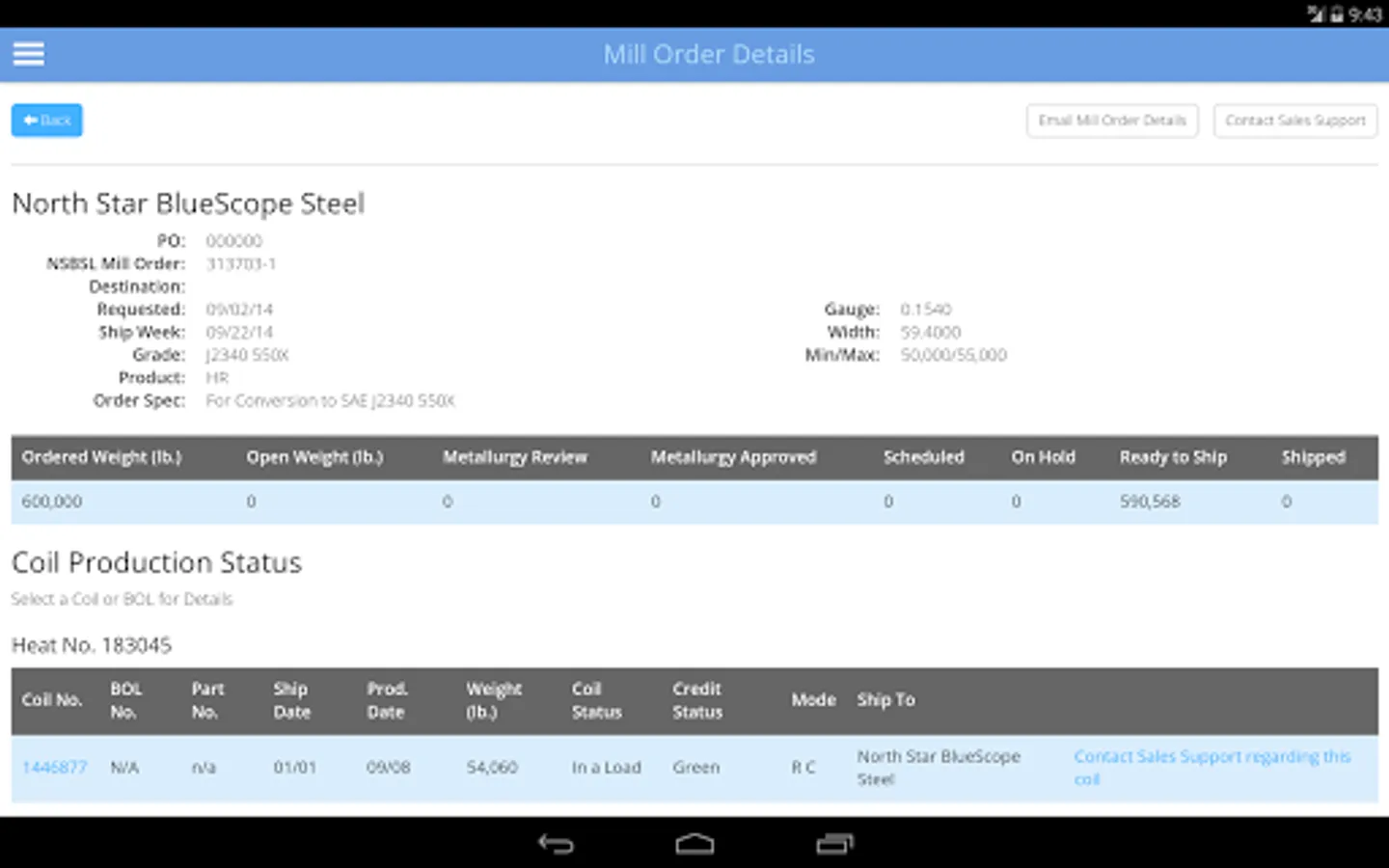The height and width of the screenshot is (868, 1389).
Task: Click the Scheduled column header
Action: (924, 457)
